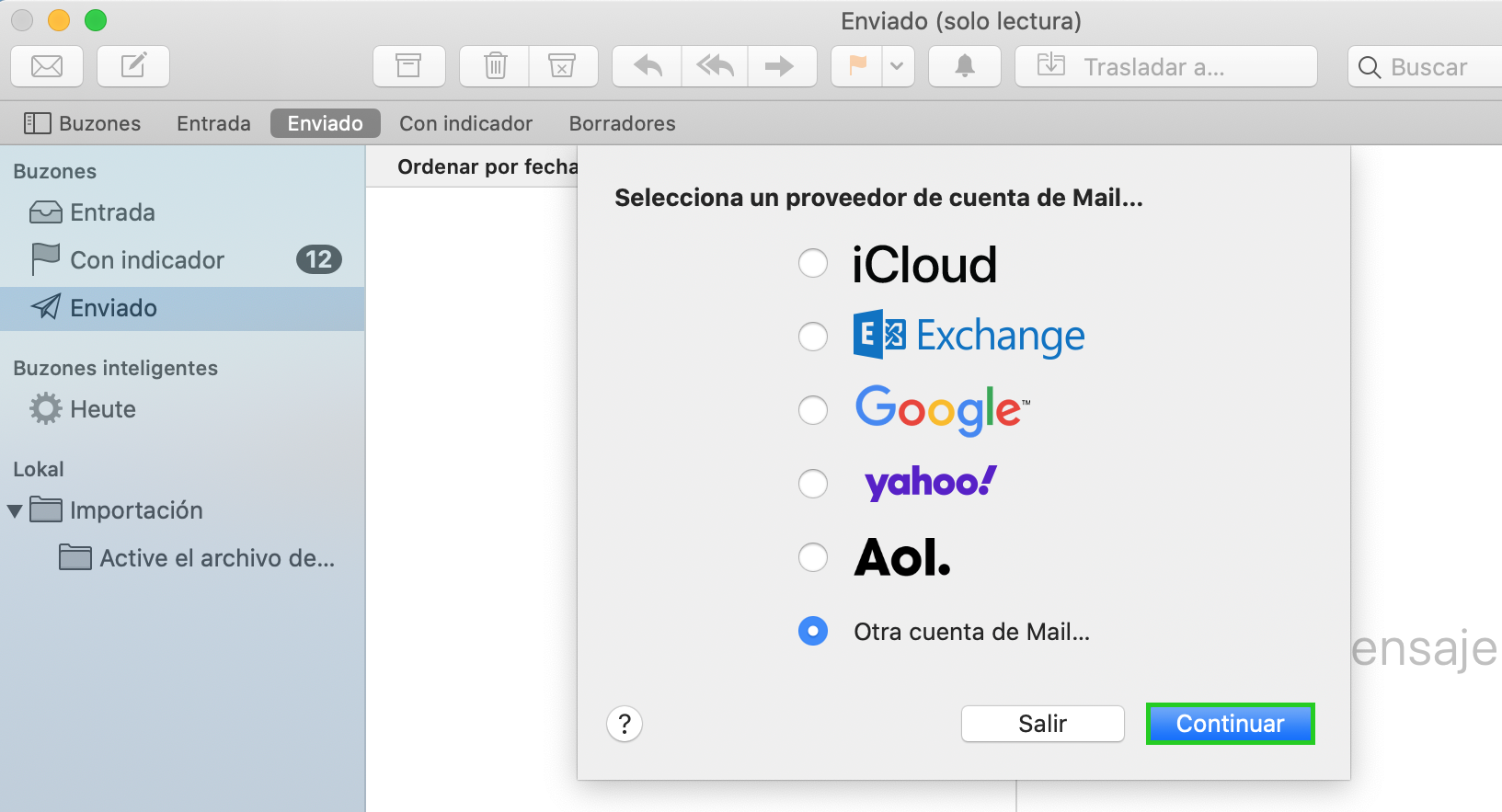Image resolution: width=1502 pixels, height=812 pixels.
Task: Select the iCloud radio button
Action: point(813,263)
